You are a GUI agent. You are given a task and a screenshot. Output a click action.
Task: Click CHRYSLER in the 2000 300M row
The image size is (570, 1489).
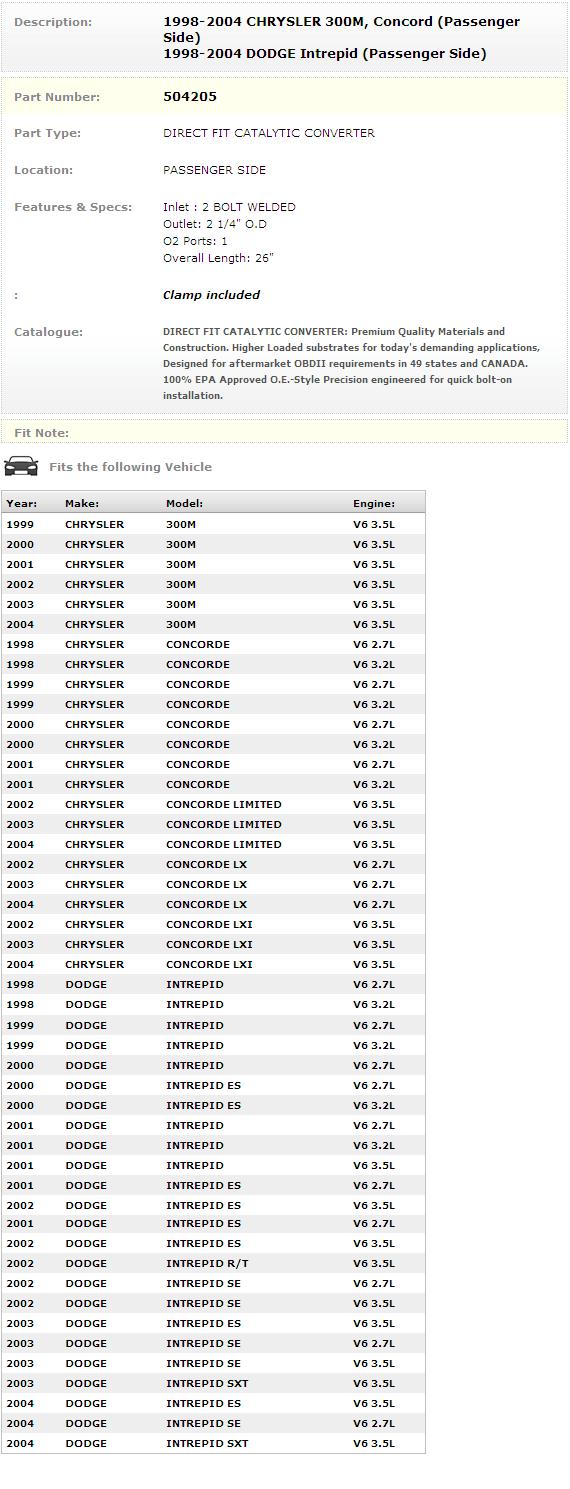pyautogui.click(x=95, y=544)
